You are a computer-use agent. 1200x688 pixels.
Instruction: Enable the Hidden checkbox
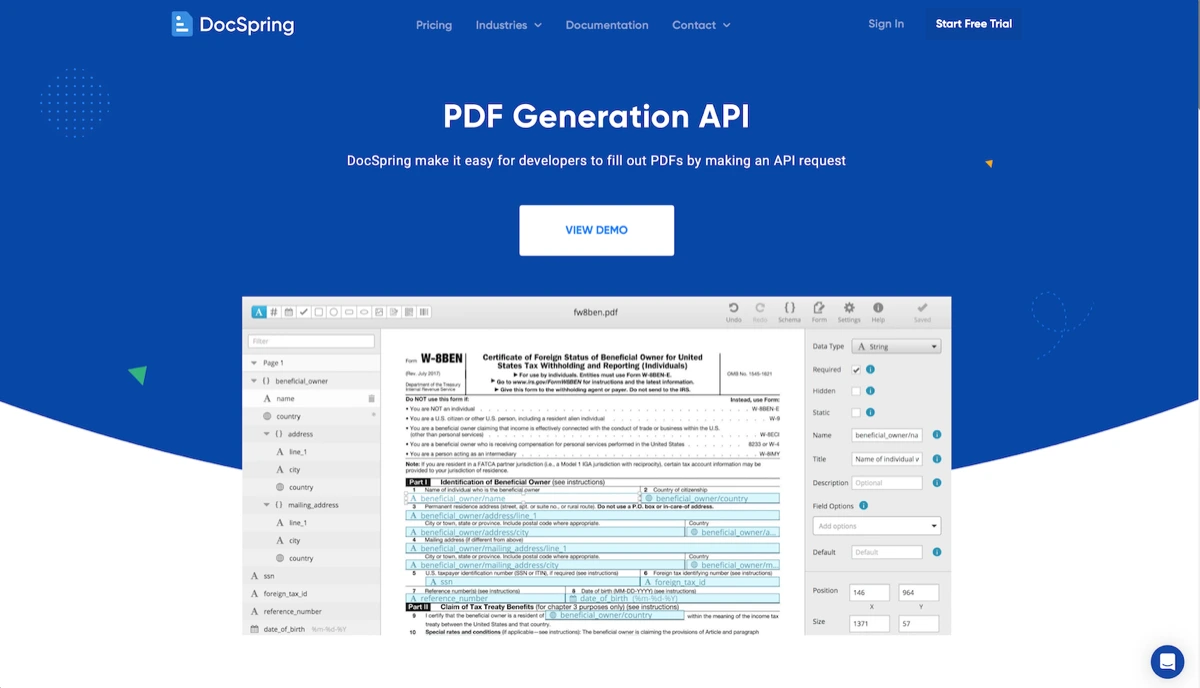pyautogui.click(x=856, y=391)
